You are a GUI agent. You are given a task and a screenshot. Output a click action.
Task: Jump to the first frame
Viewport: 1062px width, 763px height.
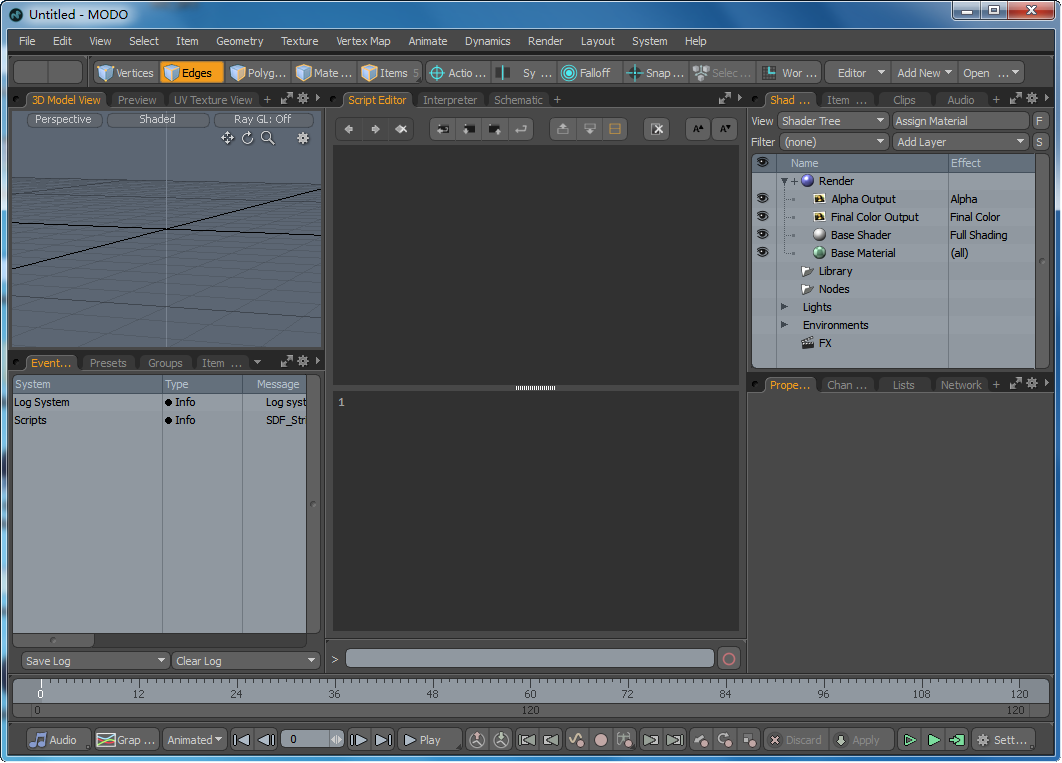(x=241, y=740)
